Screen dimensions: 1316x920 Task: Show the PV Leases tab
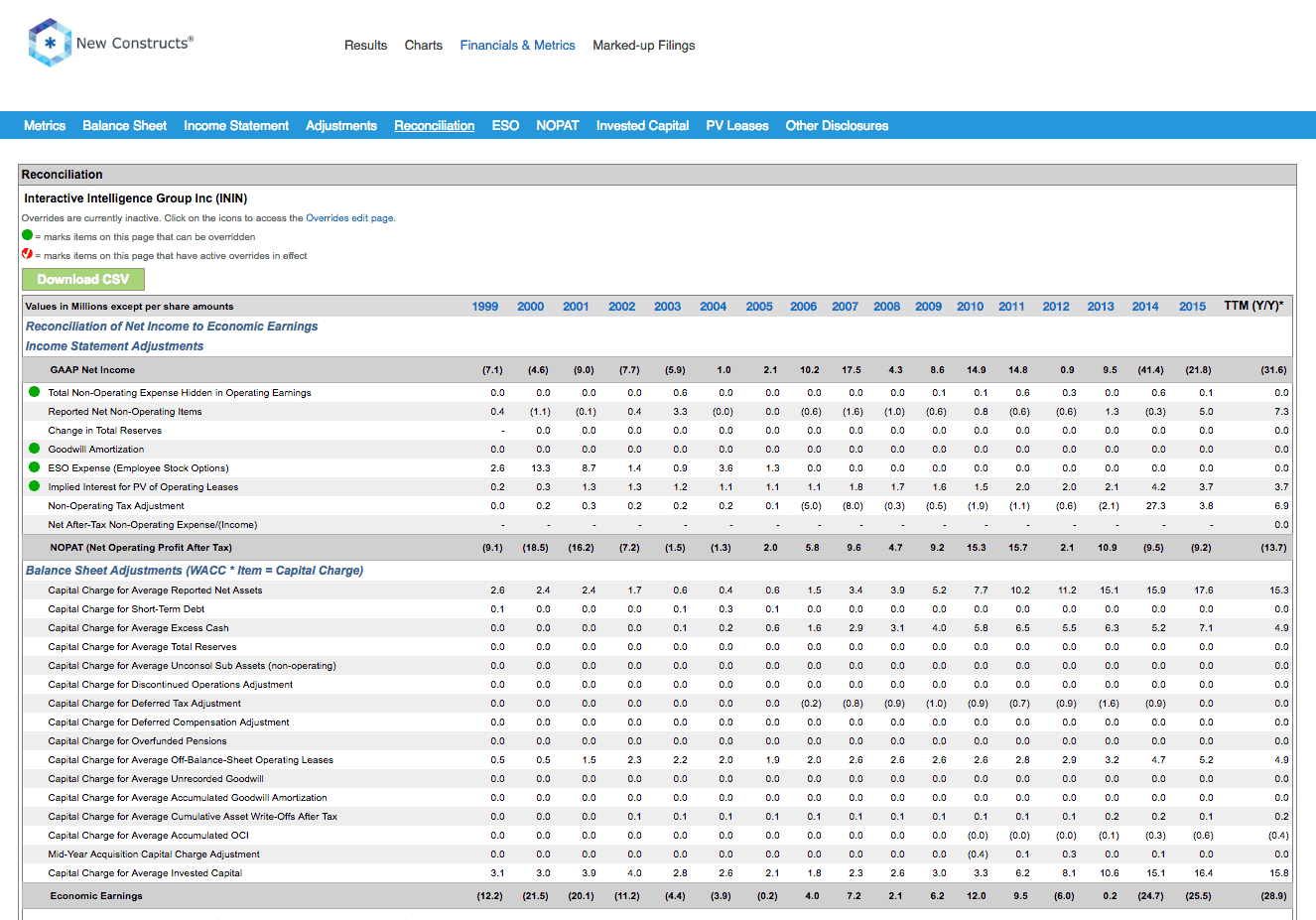pos(737,126)
